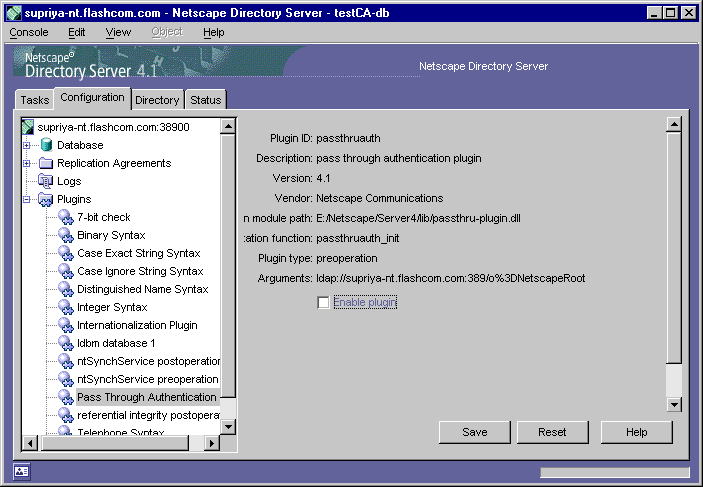Screen dimensions: 703x487
Task: Open the View menu
Action: click(x=118, y=32)
